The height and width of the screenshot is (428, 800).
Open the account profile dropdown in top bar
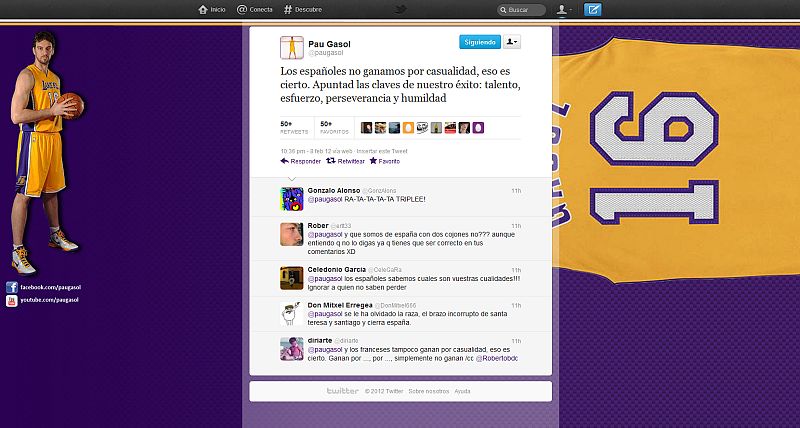[566, 10]
